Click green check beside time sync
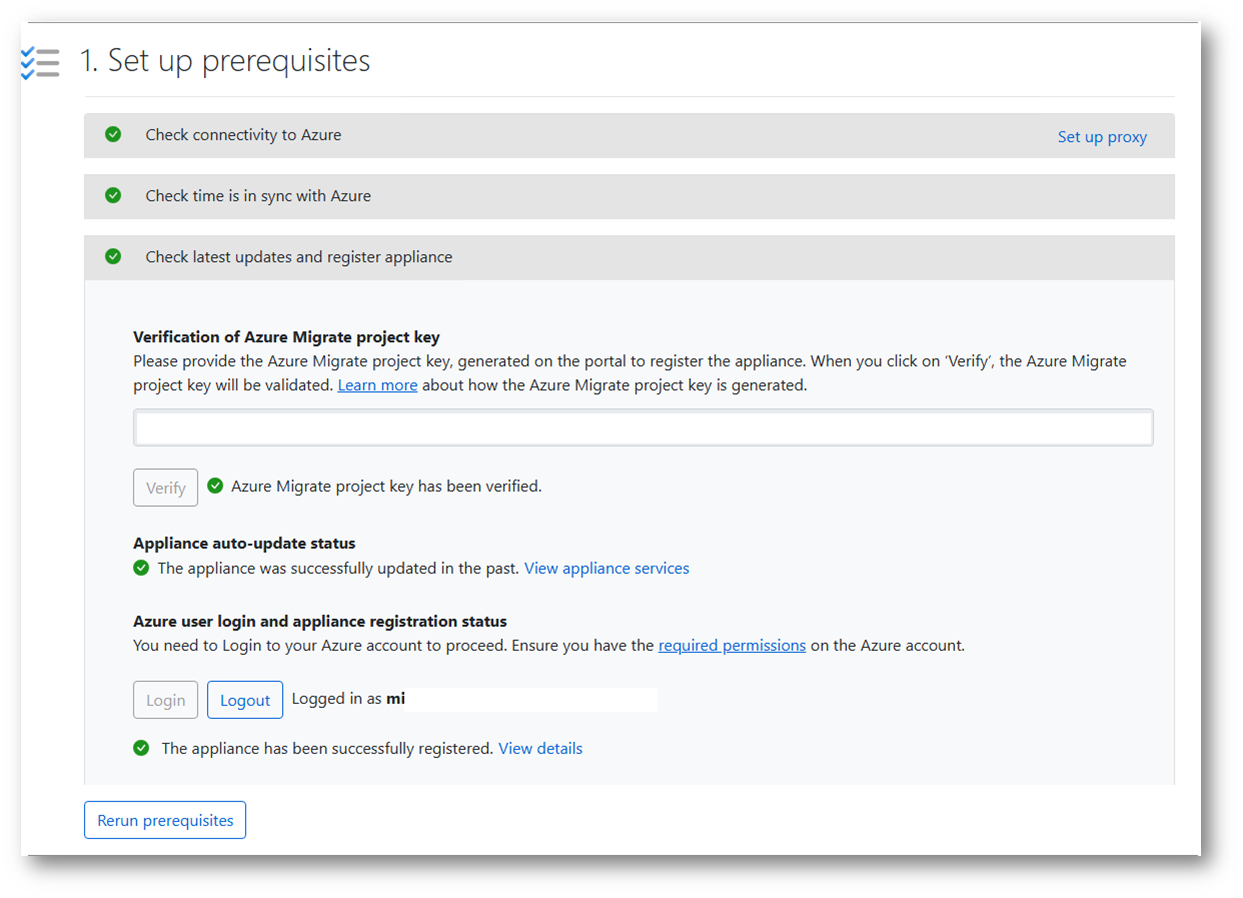This screenshot has height=898, width=1243. pos(113,196)
